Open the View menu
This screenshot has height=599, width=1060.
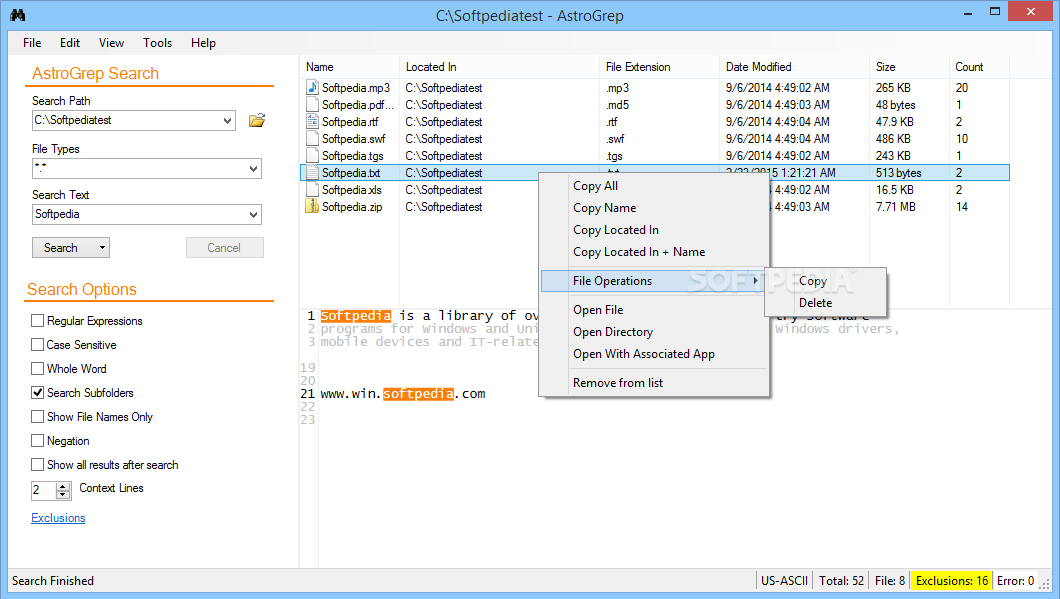(112, 43)
